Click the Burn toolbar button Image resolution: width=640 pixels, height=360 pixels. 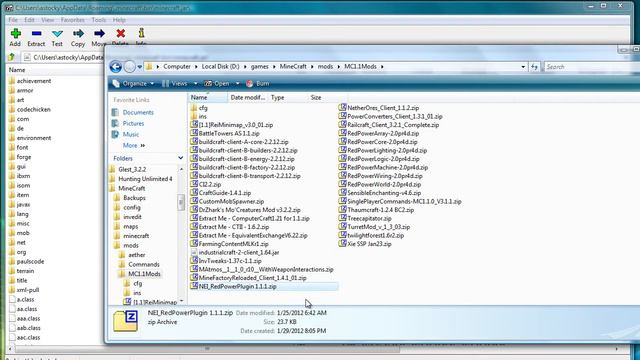pyautogui.click(x=258, y=83)
